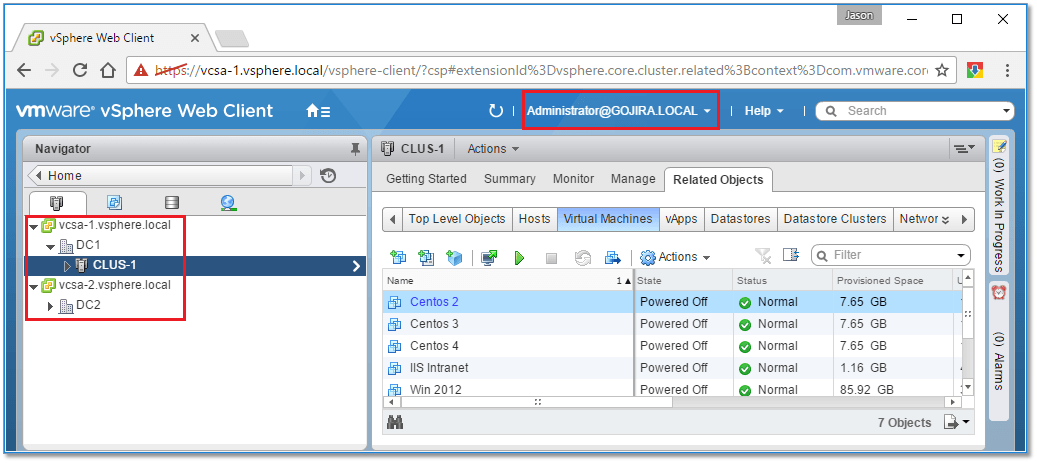Click the clear filter funnel icon
Viewport: 1037px width, 463px height.
click(763, 255)
